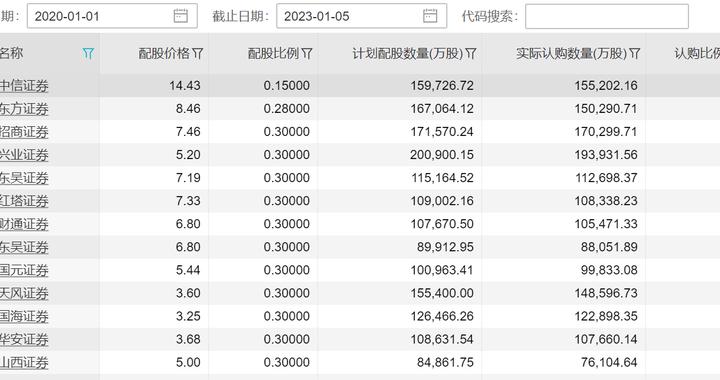Filter the 实际认购数量(万股) column
The height and width of the screenshot is (380, 720).
pyautogui.click(x=635, y=54)
